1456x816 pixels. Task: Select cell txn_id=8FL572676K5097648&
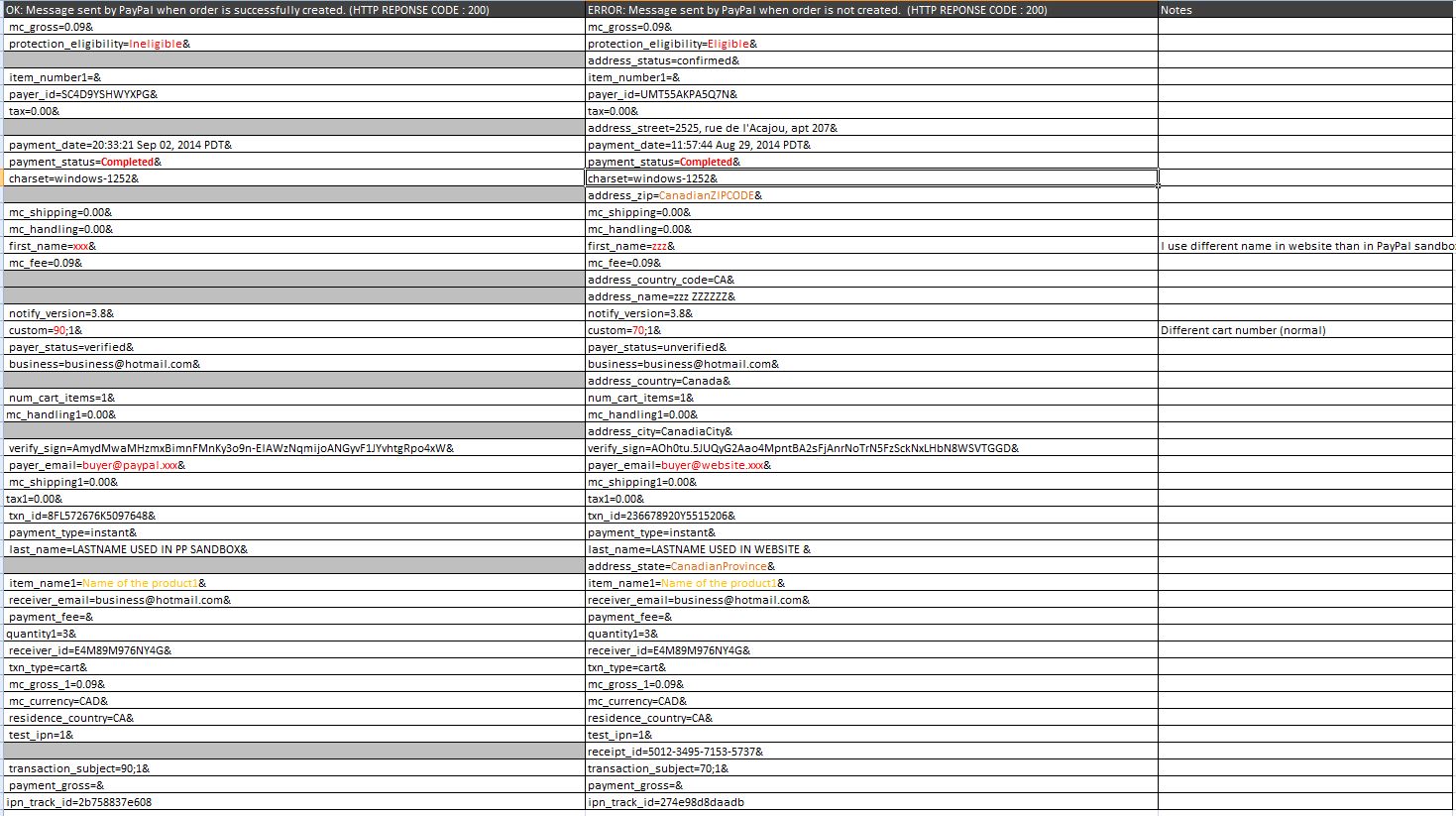click(294, 516)
